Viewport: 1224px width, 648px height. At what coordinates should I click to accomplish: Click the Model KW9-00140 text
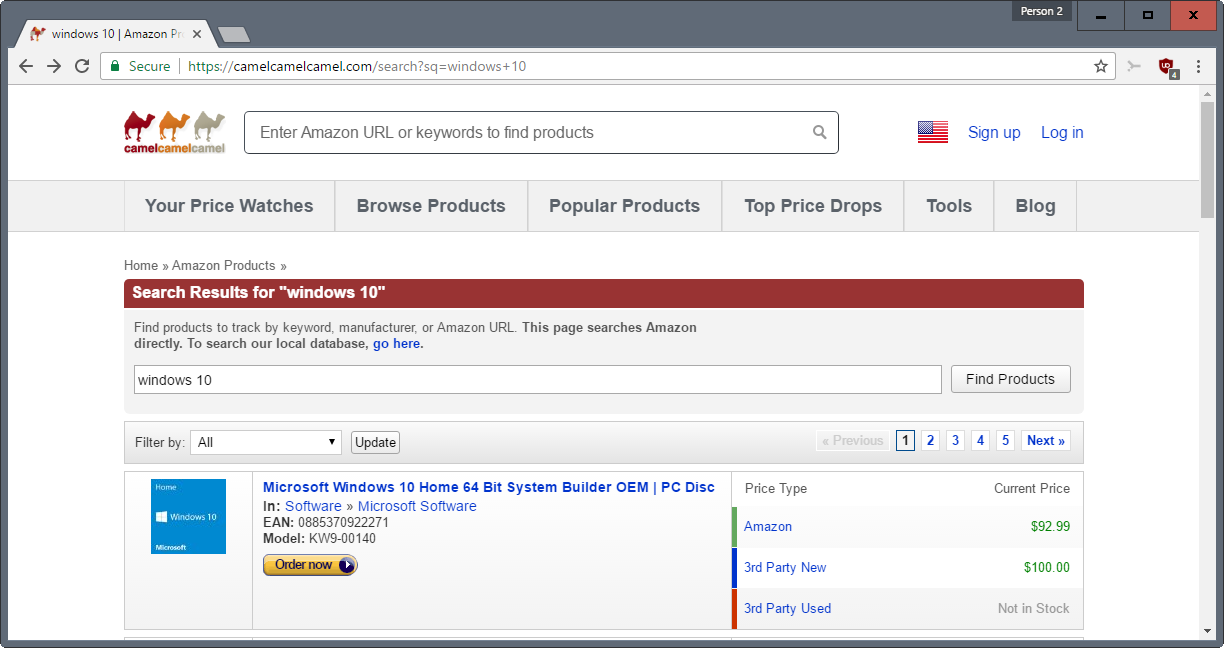pyautogui.click(x=319, y=538)
